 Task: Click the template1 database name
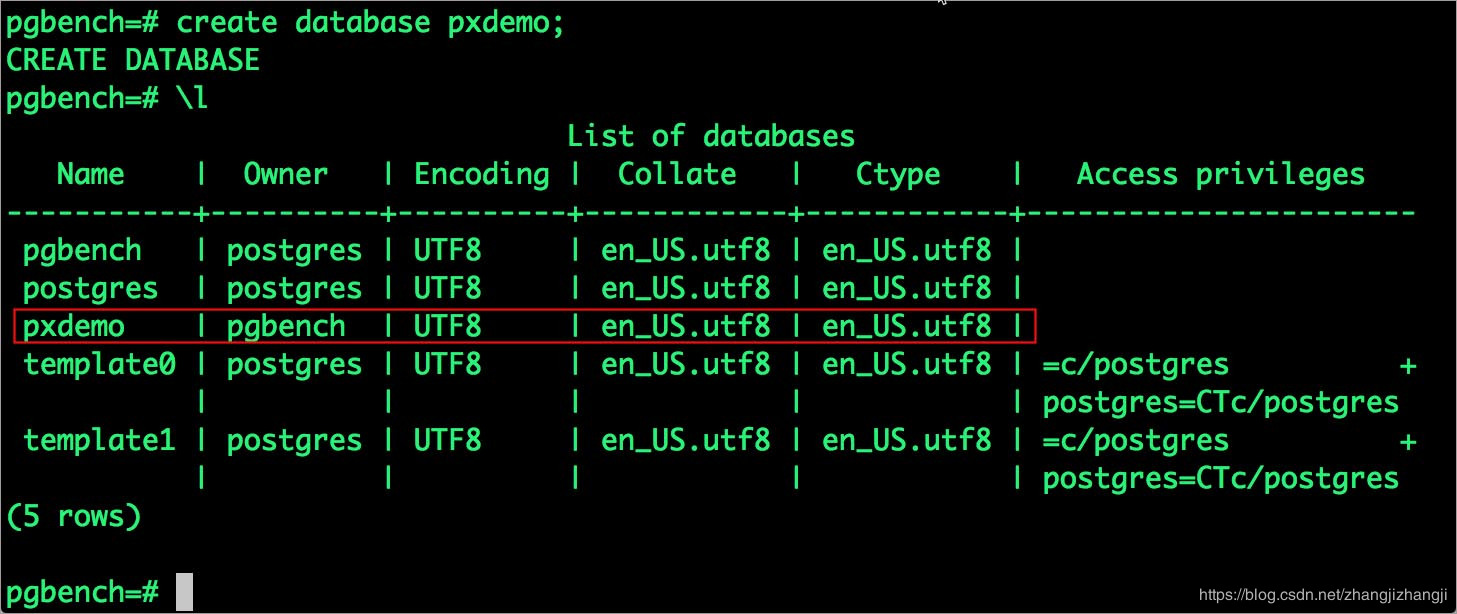tap(100, 441)
